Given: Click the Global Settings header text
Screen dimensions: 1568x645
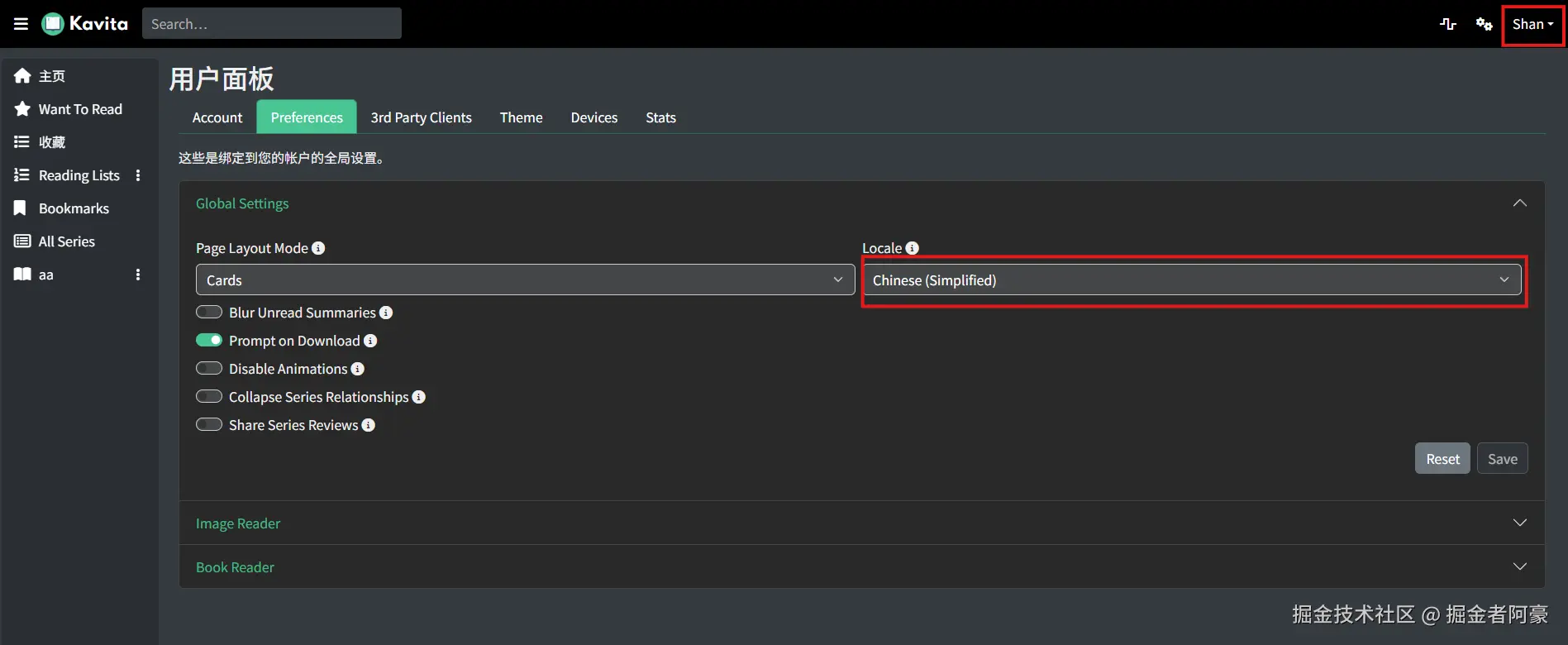Looking at the screenshot, I should 242,203.
